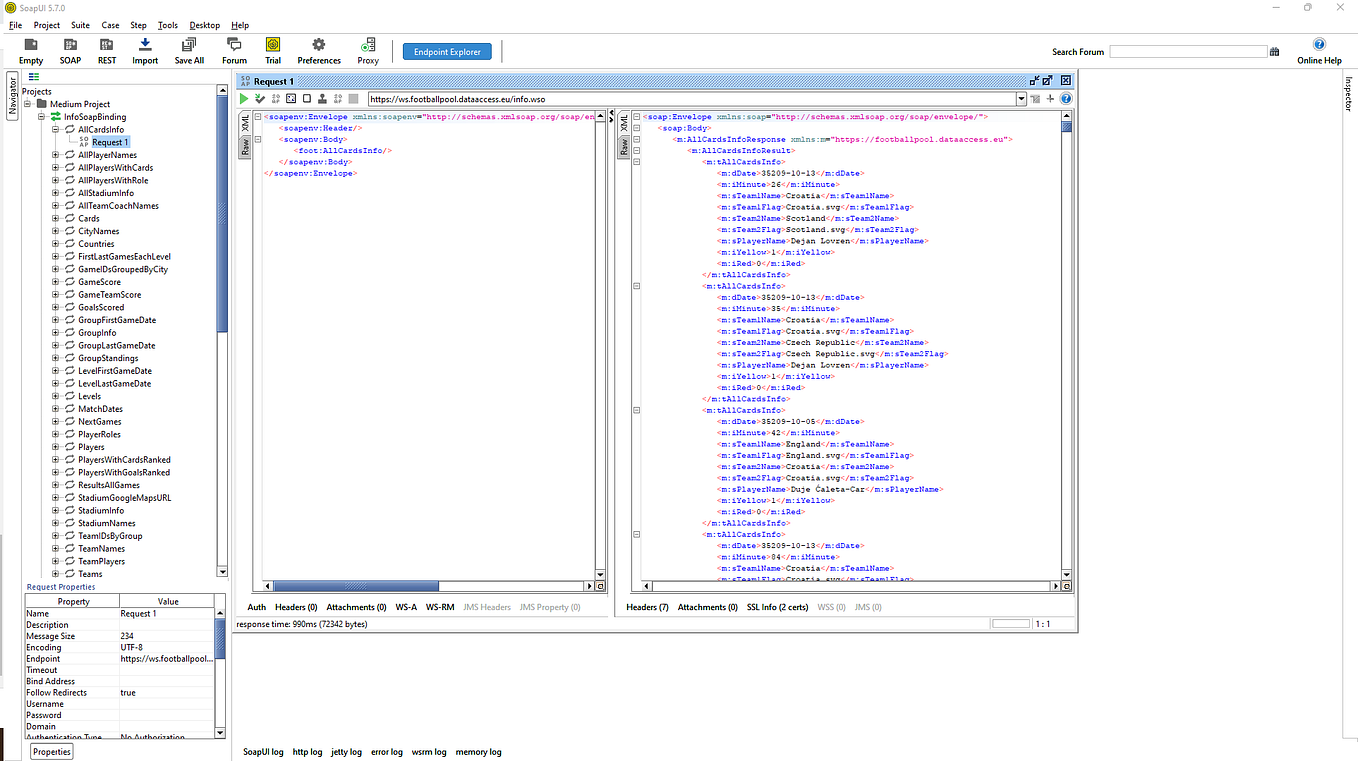Save all projects with Save All icon
Image resolution: width=1358 pixels, height=761 pixels.
click(188, 46)
